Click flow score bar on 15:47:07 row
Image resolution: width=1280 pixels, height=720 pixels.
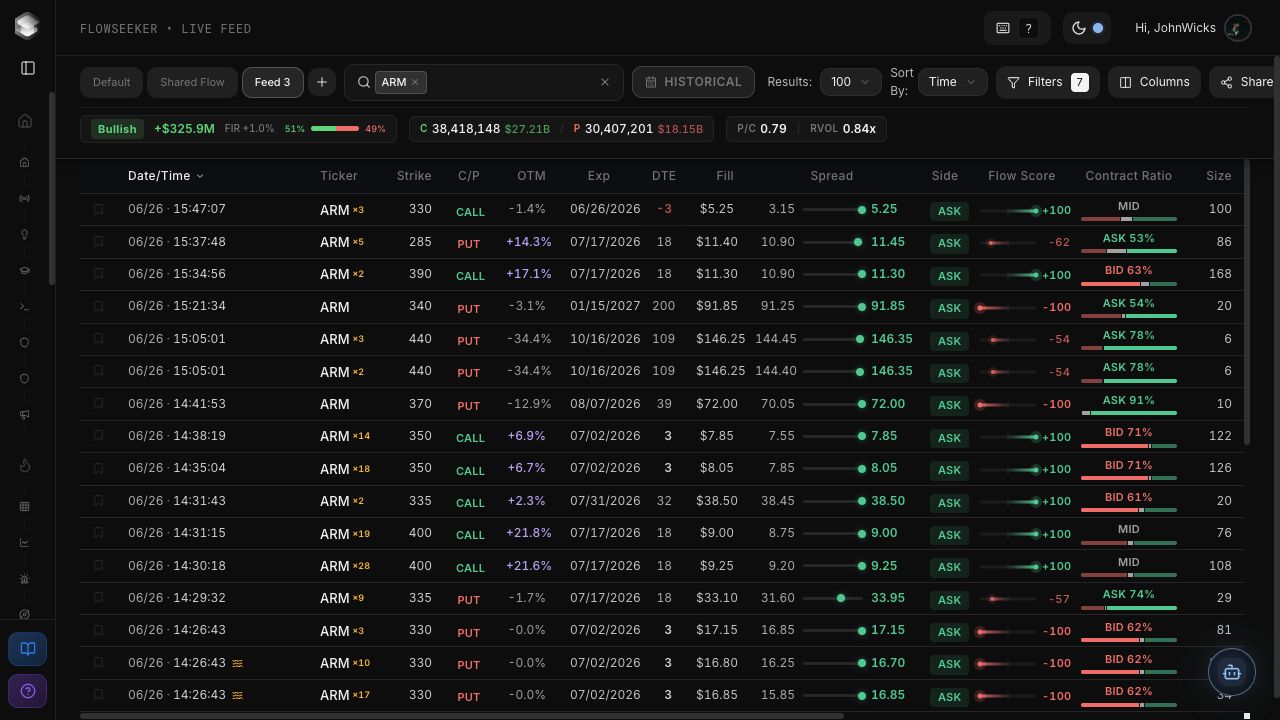tap(1008, 210)
